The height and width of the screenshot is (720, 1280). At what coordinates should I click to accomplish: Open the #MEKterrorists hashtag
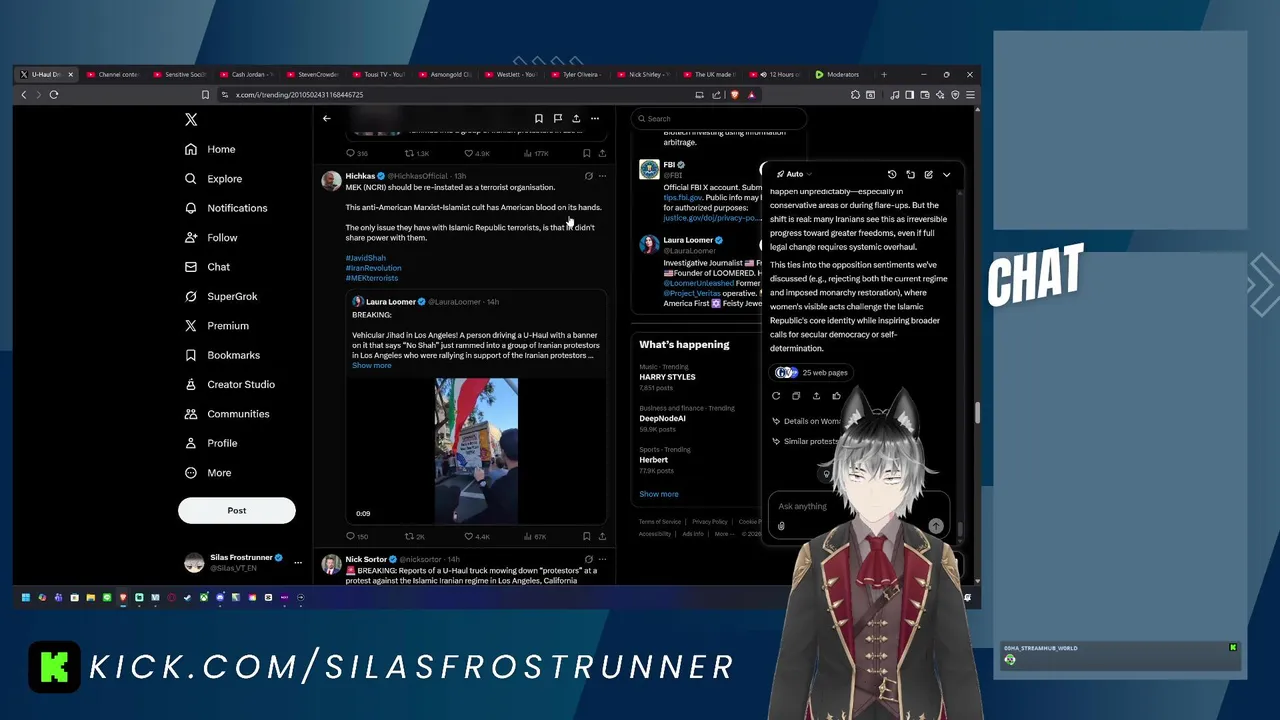click(x=371, y=278)
